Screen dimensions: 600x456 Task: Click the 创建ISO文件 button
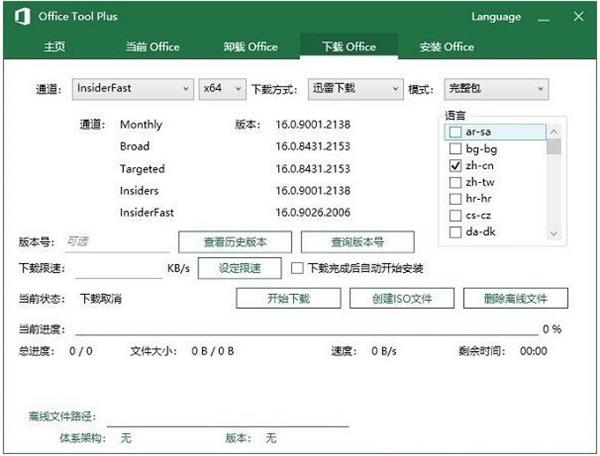(x=402, y=298)
